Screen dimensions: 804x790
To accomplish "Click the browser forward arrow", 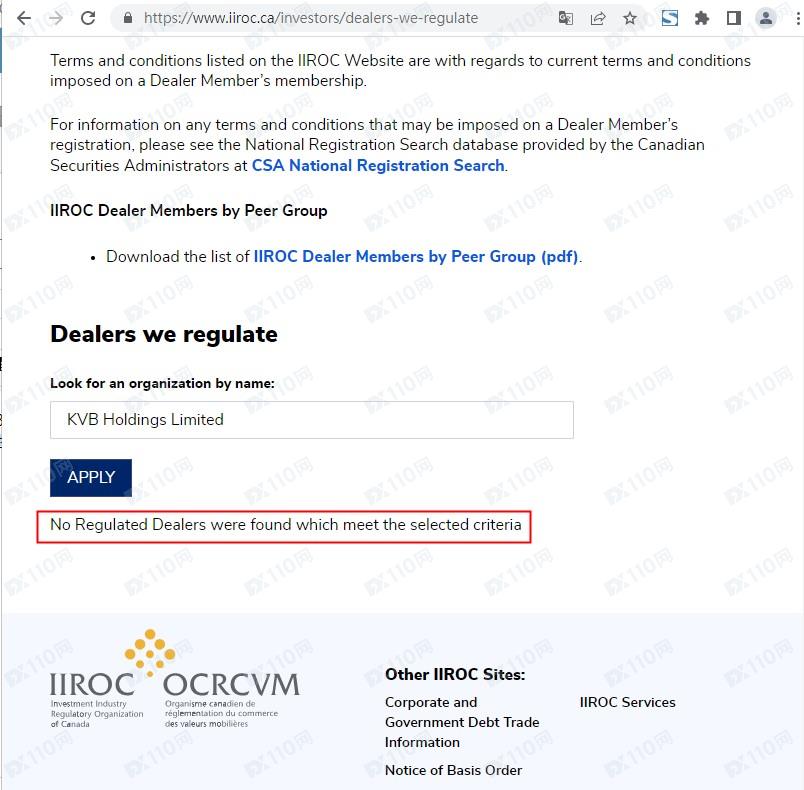I will click(56, 18).
